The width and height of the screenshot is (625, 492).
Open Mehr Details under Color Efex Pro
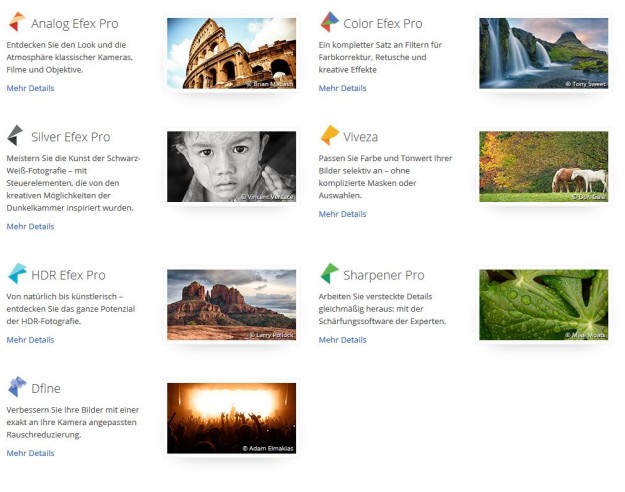click(x=342, y=88)
